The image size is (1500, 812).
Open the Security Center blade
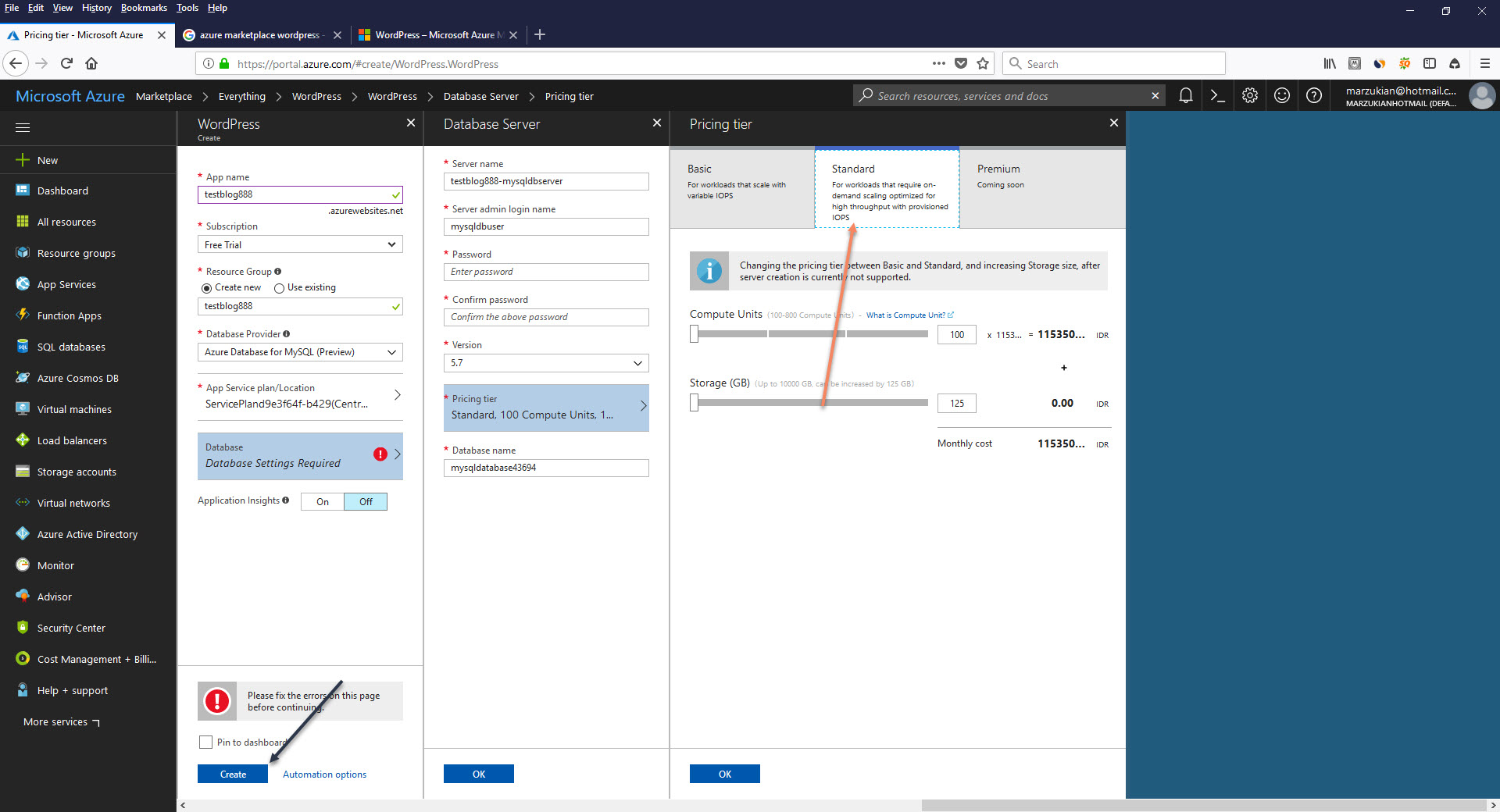coord(71,628)
